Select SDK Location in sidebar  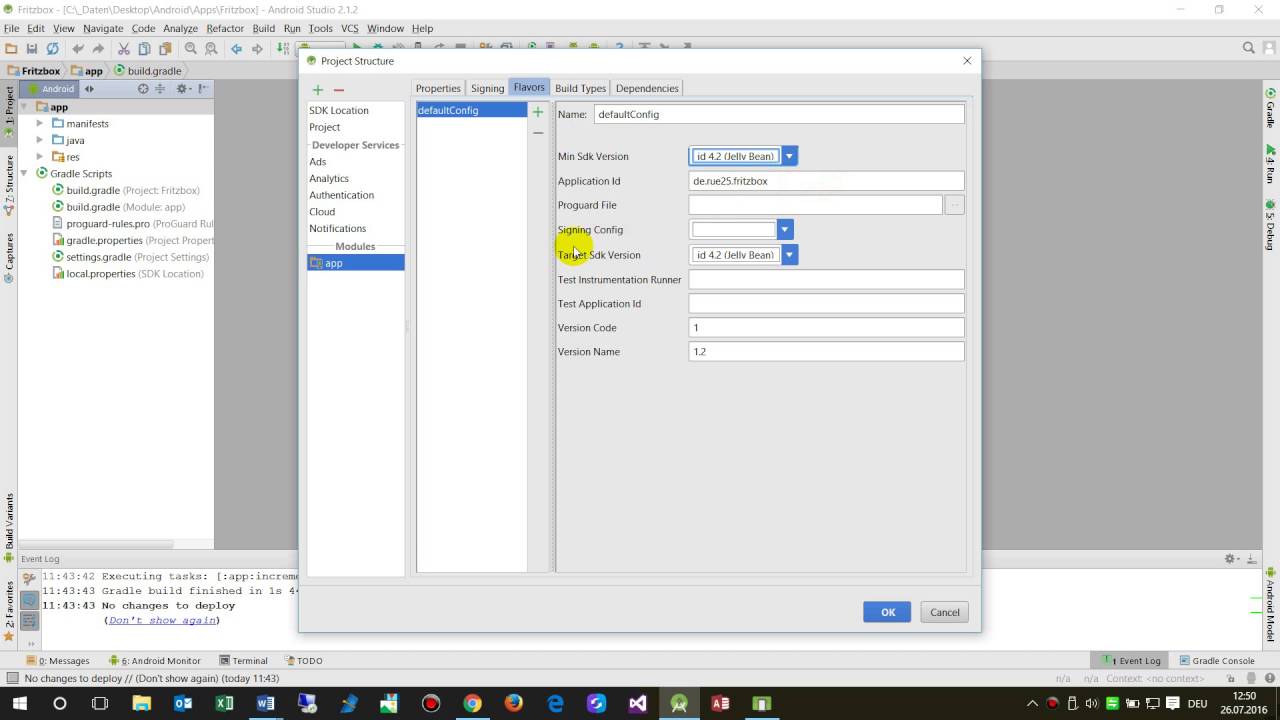pos(339,110)
